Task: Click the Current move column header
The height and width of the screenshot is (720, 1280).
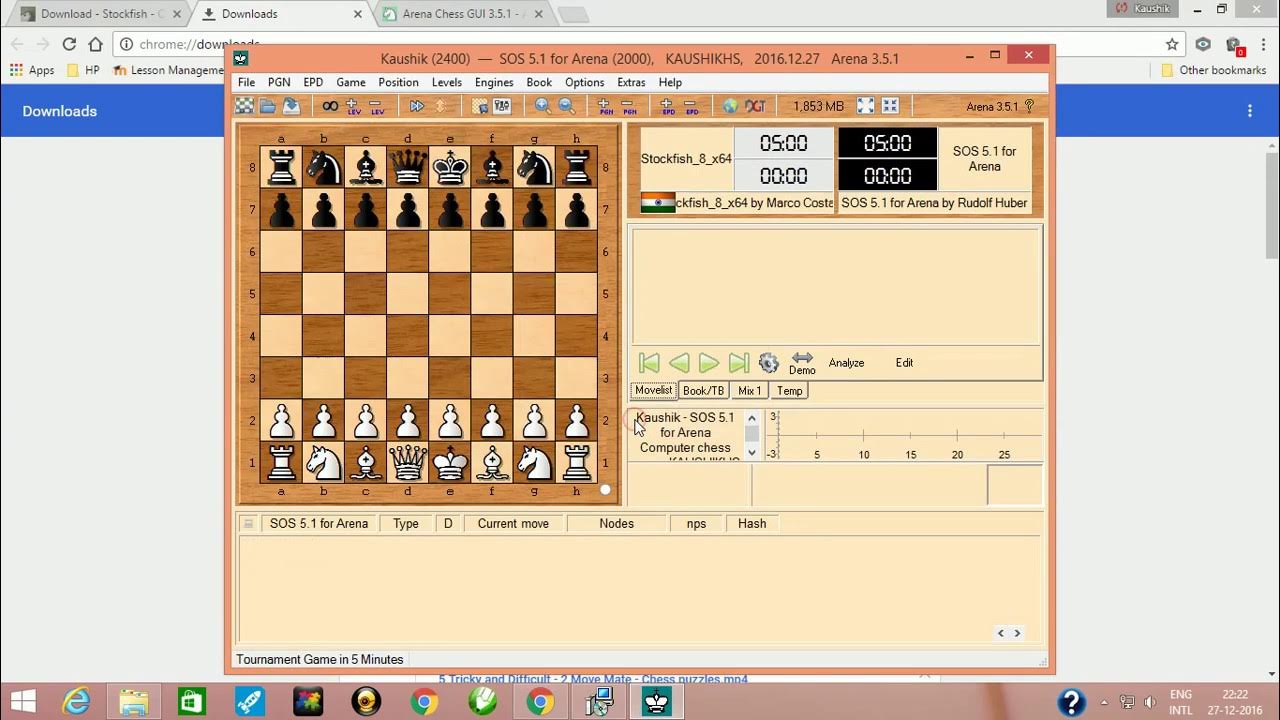Action: pyautogui.click(x=513, y=524)
